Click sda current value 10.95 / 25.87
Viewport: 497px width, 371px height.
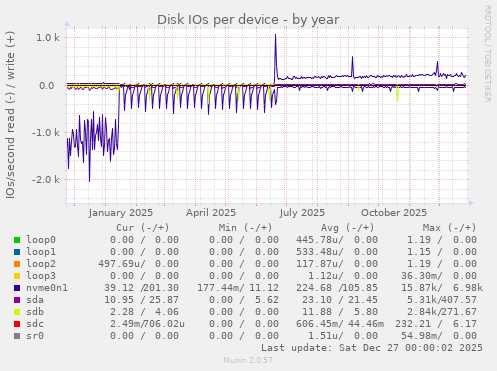click(x=141, y=300)
